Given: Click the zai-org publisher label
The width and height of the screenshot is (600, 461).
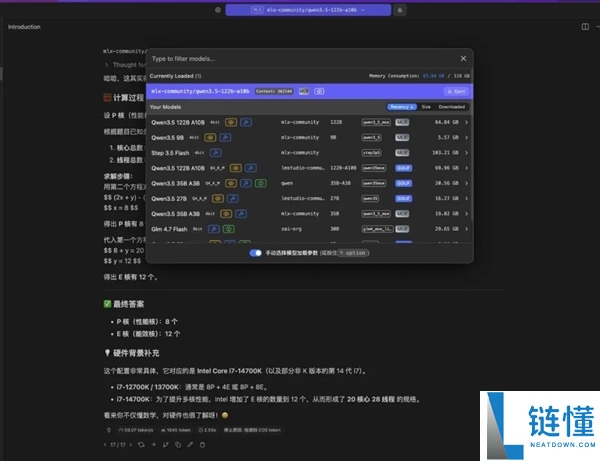Looking at the screenshot, I should (x=291, y=229).
